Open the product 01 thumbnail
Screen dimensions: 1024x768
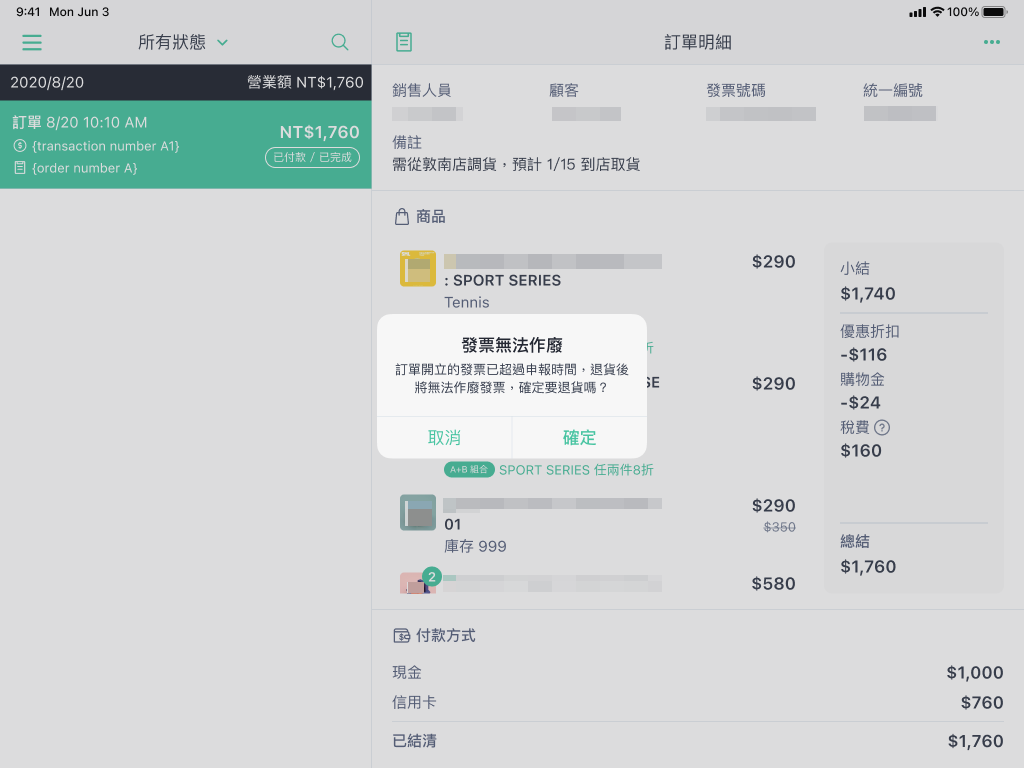tap(418, 513)
